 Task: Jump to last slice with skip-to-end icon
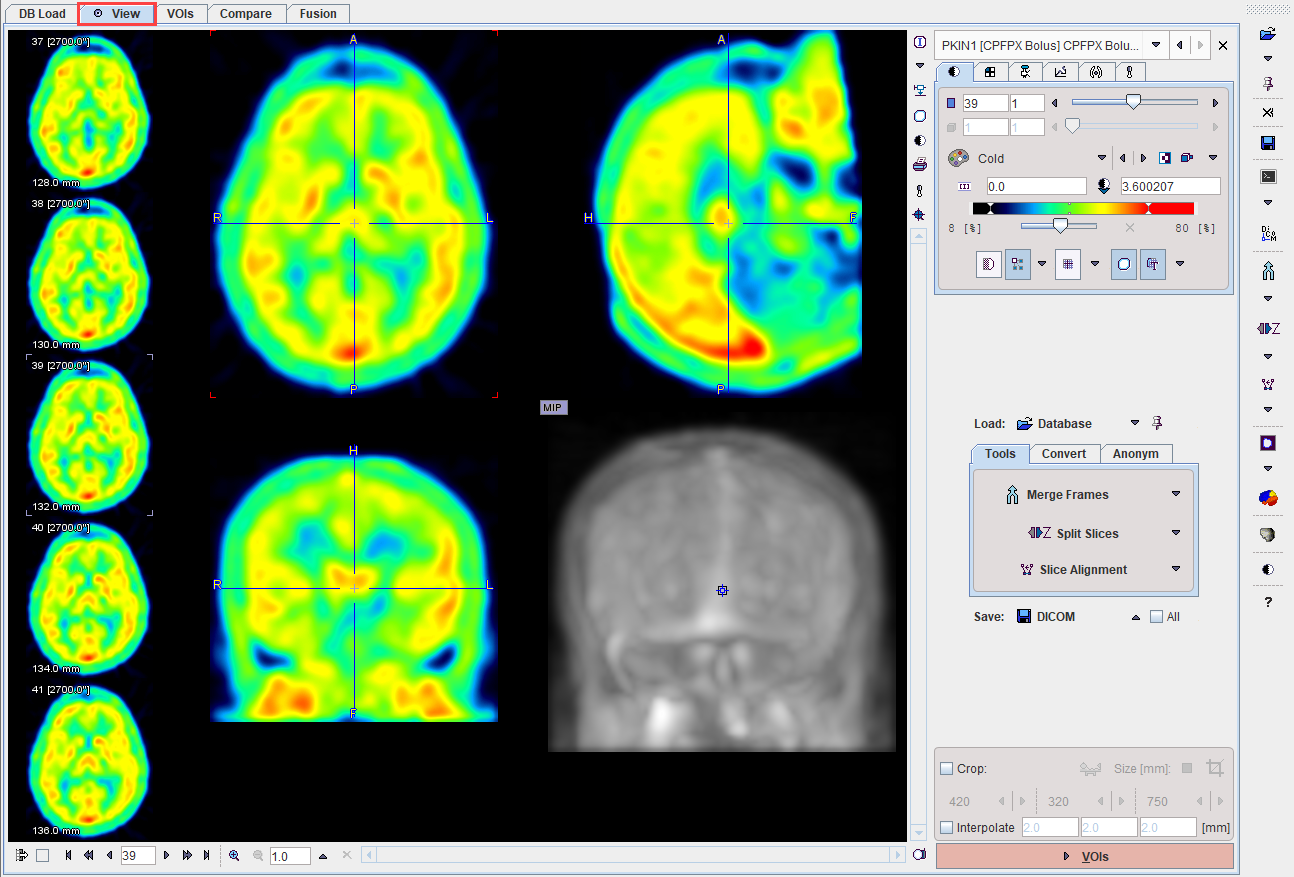(207, 856)
